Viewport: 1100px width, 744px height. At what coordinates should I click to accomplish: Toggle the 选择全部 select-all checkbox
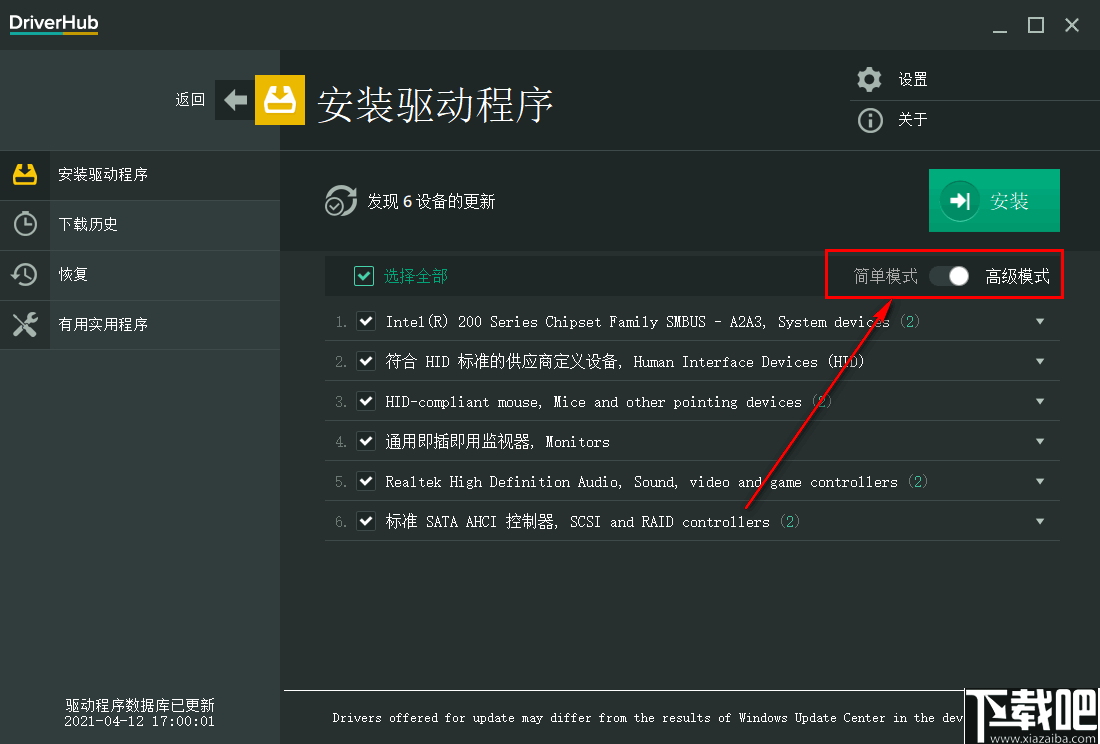point(365,275)
